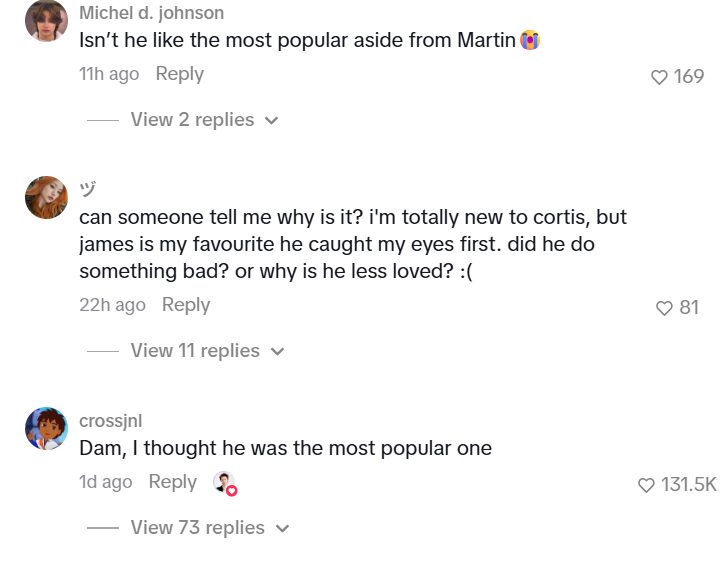Open the Michel d. johnson username link
Viewport: 724px width, 562px height.
(x=151, y=13)
